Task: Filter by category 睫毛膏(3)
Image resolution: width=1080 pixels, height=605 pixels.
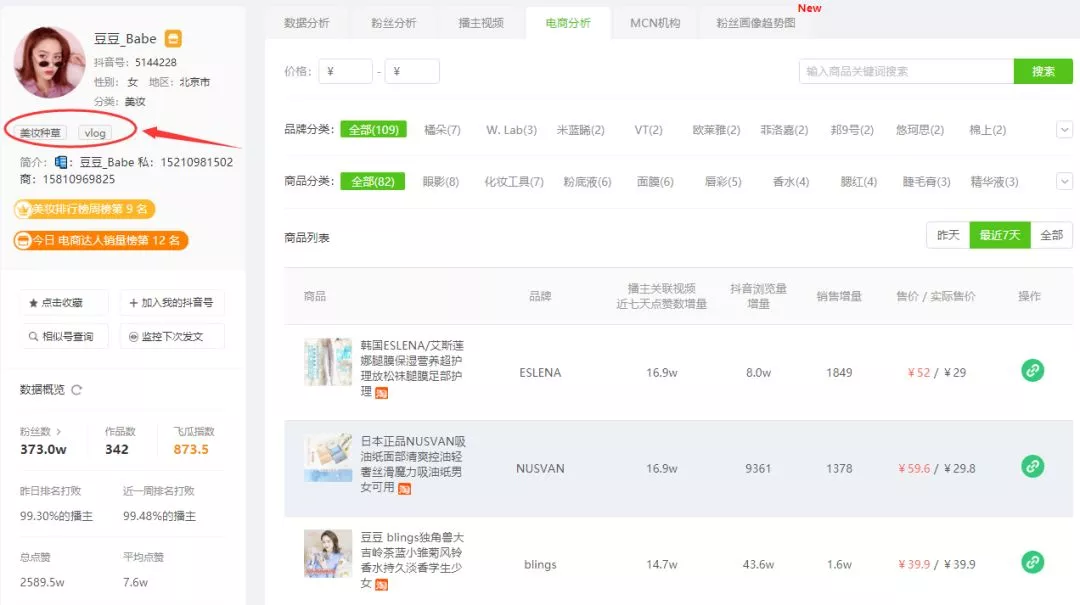Action: click(926, 182)
